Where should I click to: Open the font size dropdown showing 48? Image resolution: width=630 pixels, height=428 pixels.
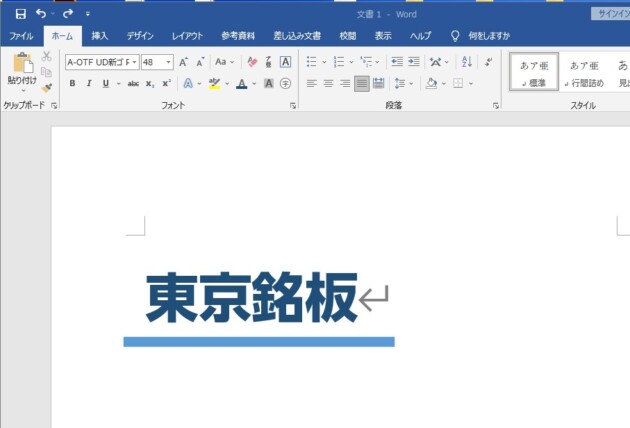168,62
